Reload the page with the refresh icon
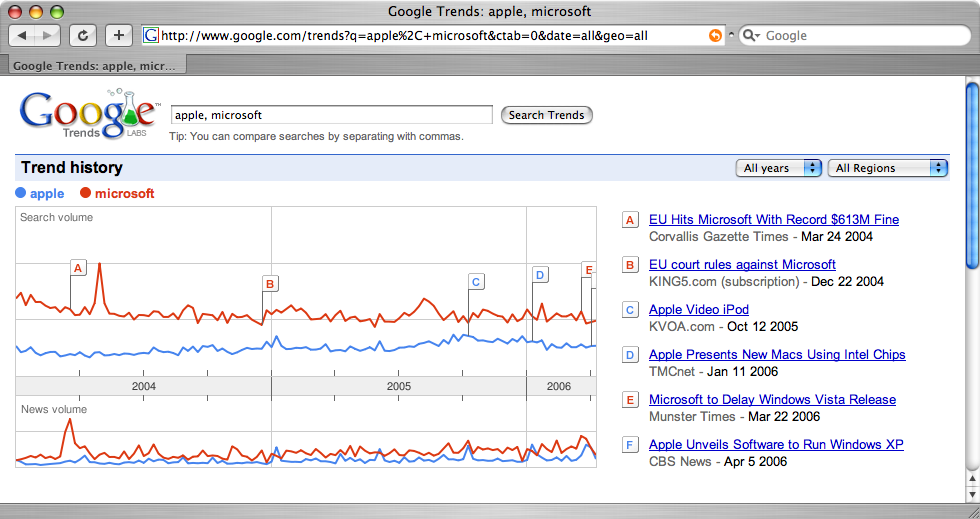 82,36
